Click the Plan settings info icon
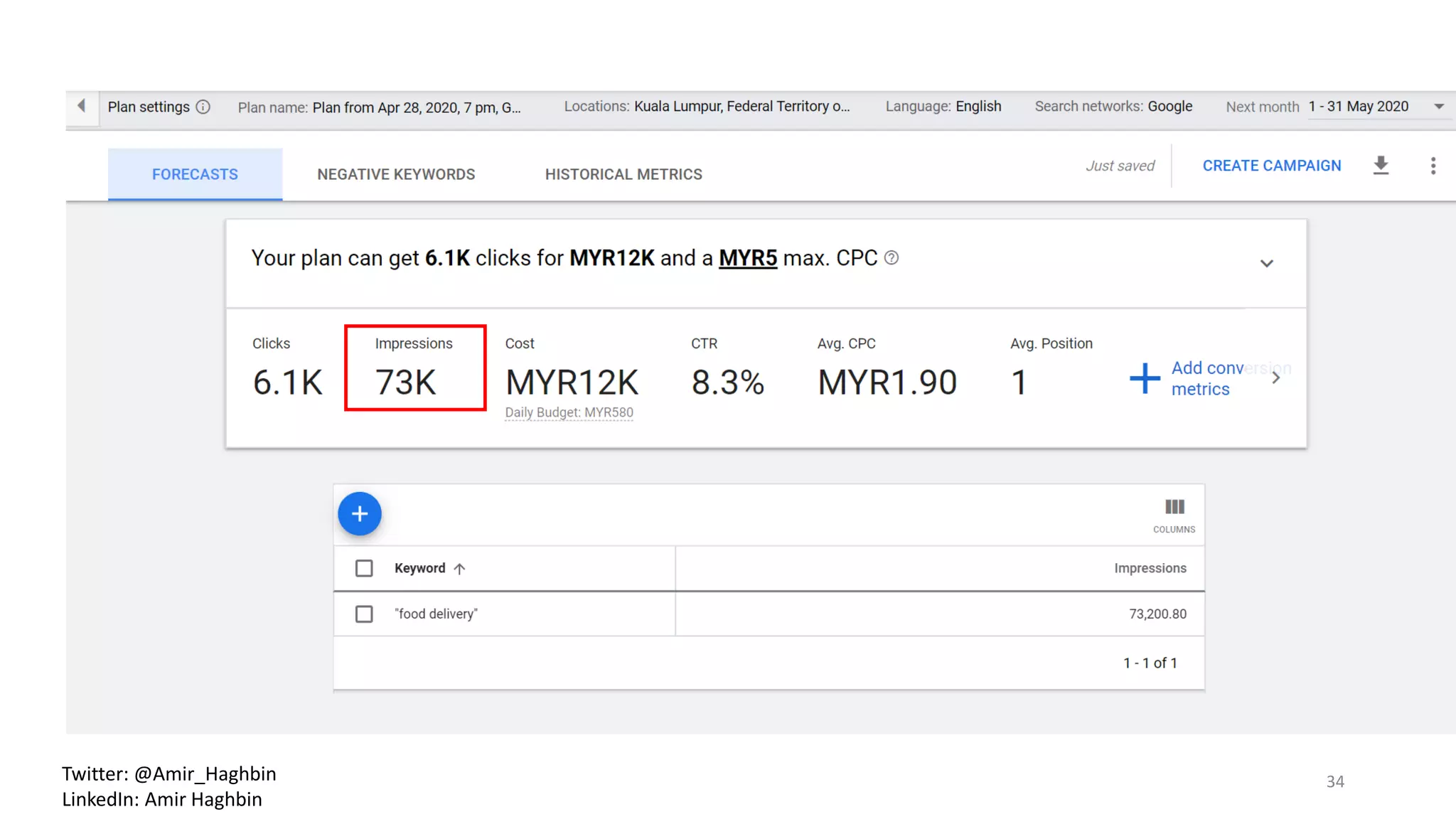Viewport: 1456px width, 819px height. pyautogui.click(x=203, y=107)
